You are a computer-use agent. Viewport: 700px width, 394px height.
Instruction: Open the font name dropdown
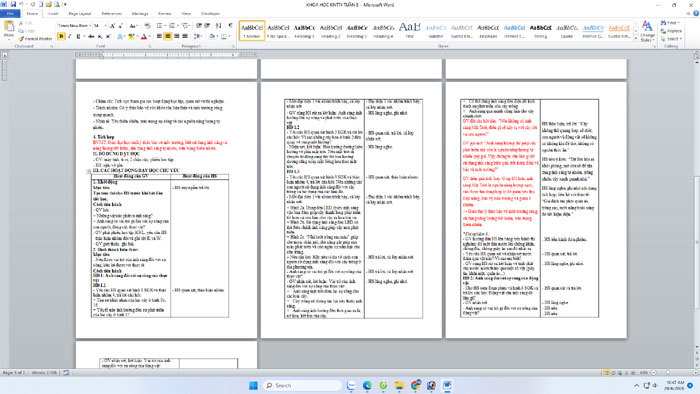90,26
